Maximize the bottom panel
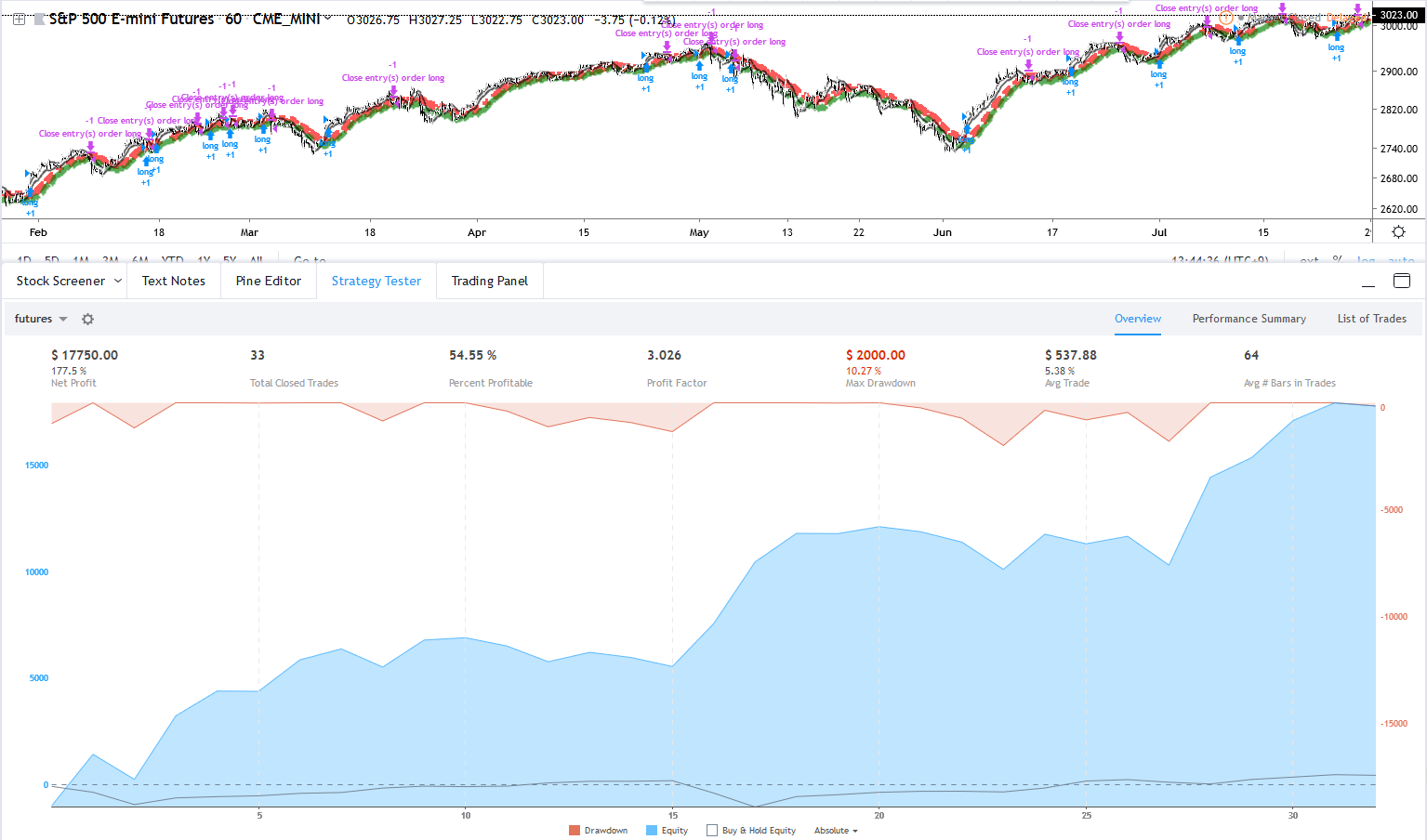The image size is (1427, 840). tap(1402, 282)
